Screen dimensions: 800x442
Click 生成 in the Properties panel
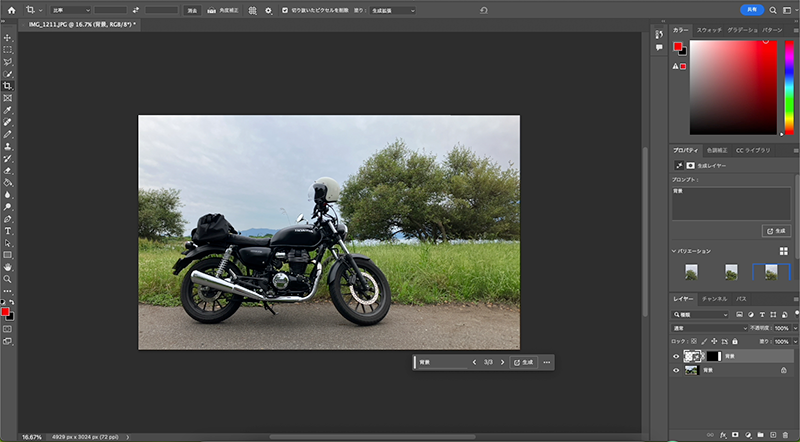pyautogui.click(x=776, y=231)
